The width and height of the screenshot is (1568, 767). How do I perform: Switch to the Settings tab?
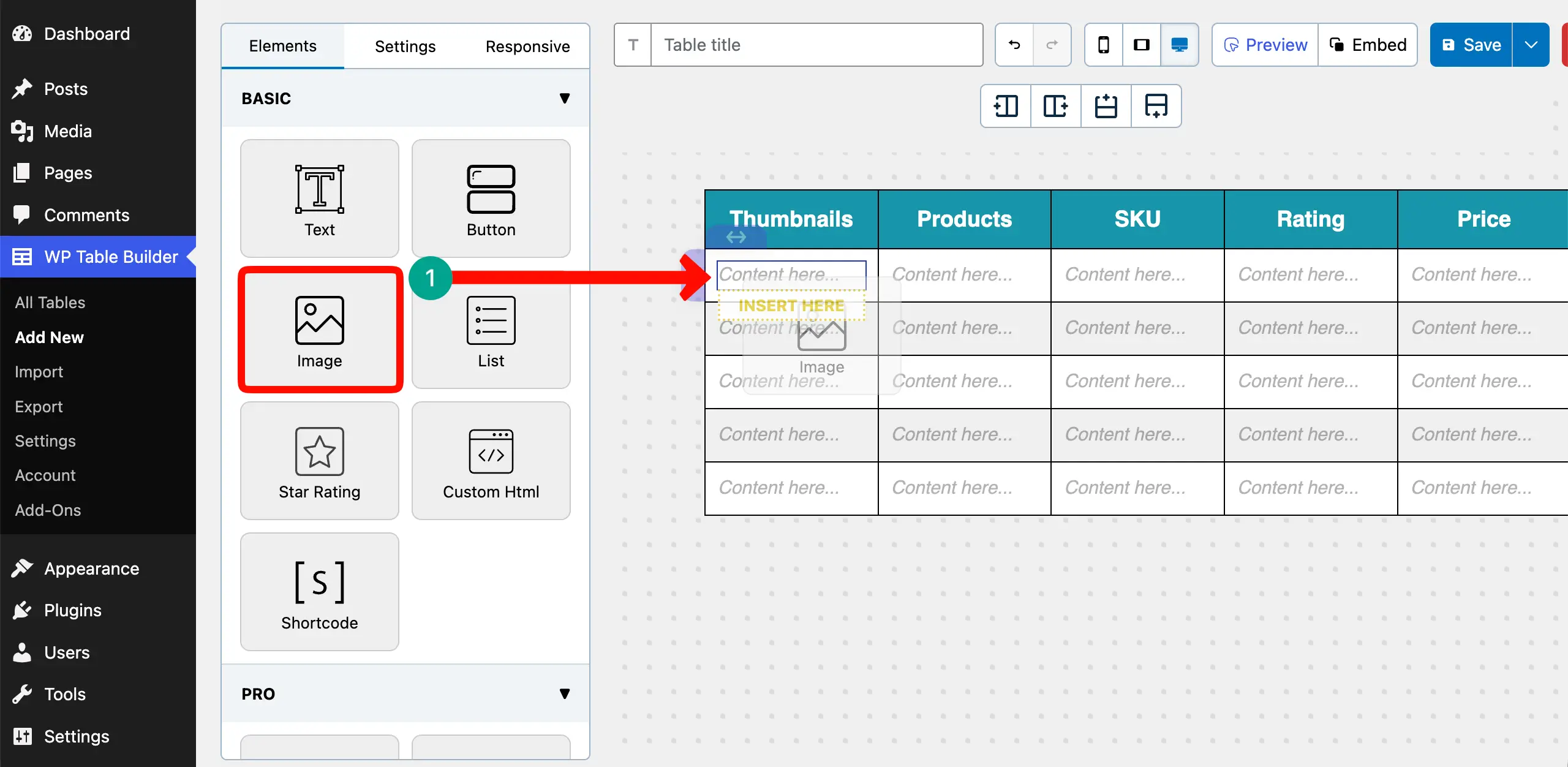pyautogui.click(x=405, y=45)
